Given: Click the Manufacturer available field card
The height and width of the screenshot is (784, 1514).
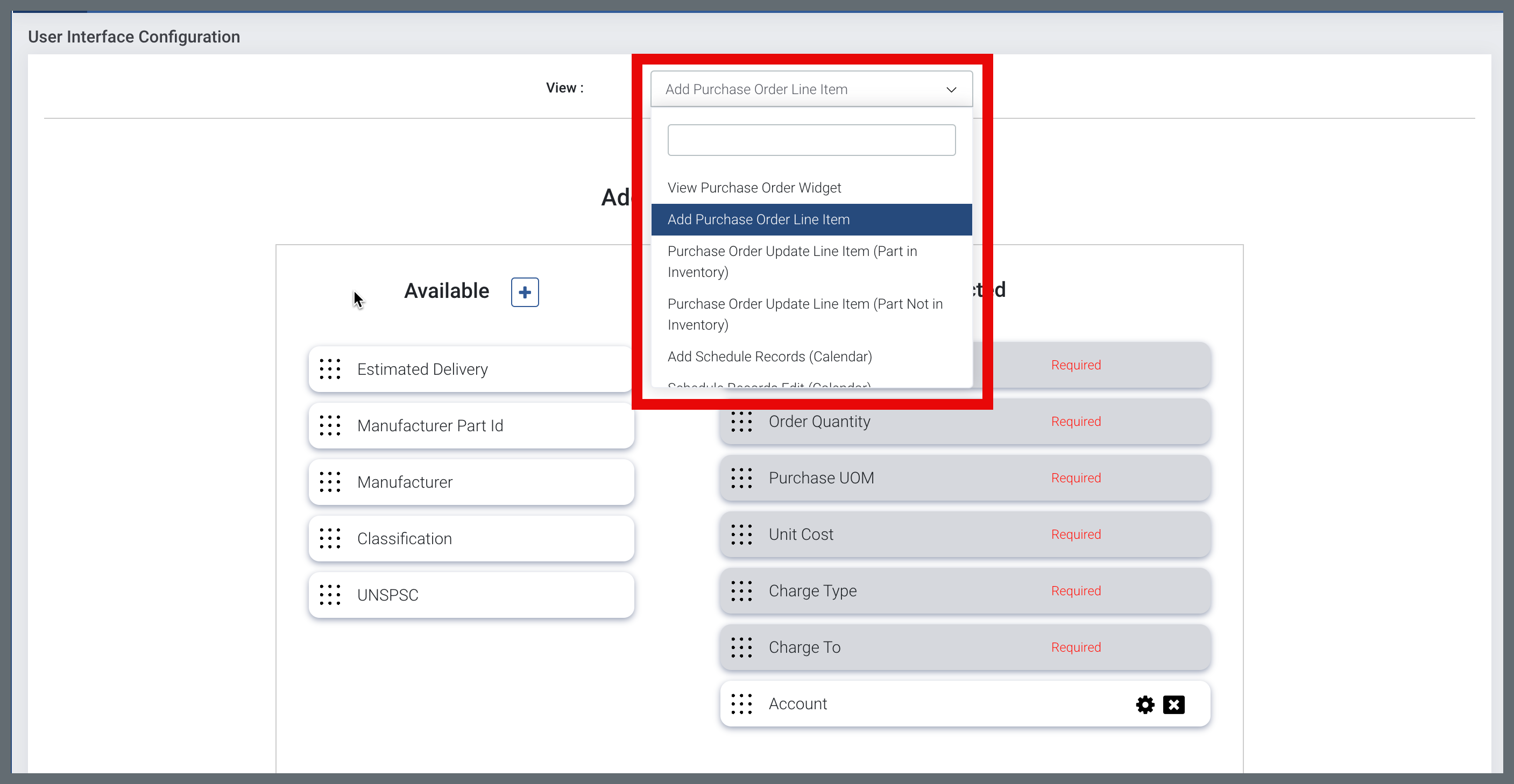Looking at the screenshot, I should (x=470, y=482).
